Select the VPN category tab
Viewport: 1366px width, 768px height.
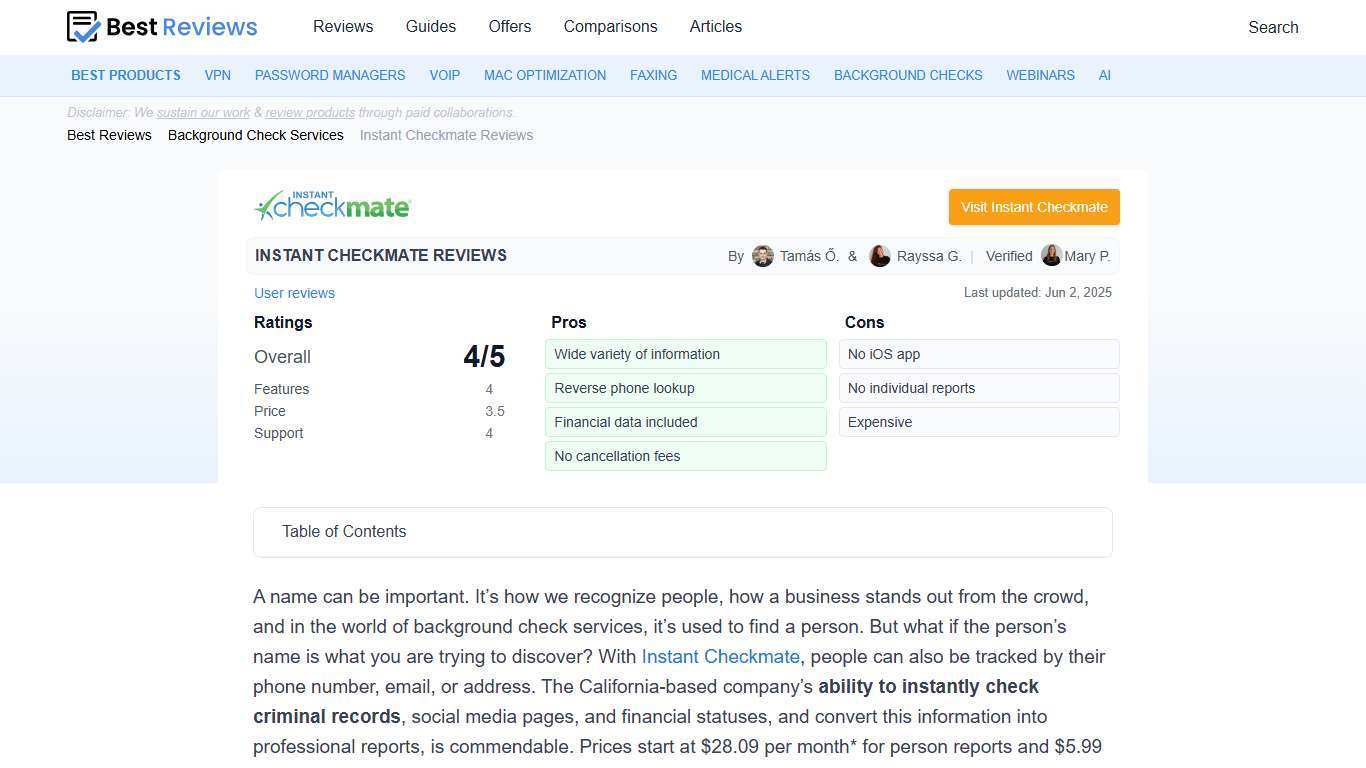pyautogui.click(x=217, y=75)
